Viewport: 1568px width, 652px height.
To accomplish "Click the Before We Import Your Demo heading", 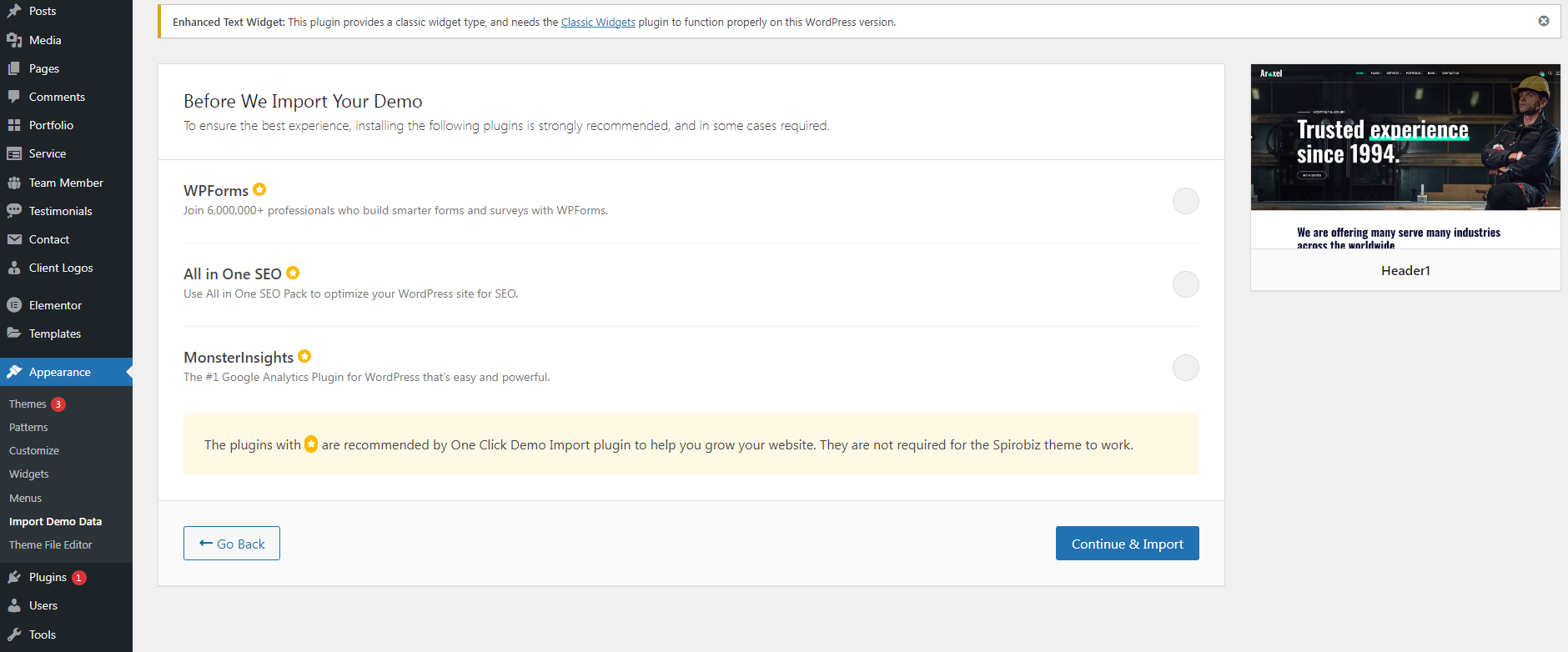I will [303, 101].
